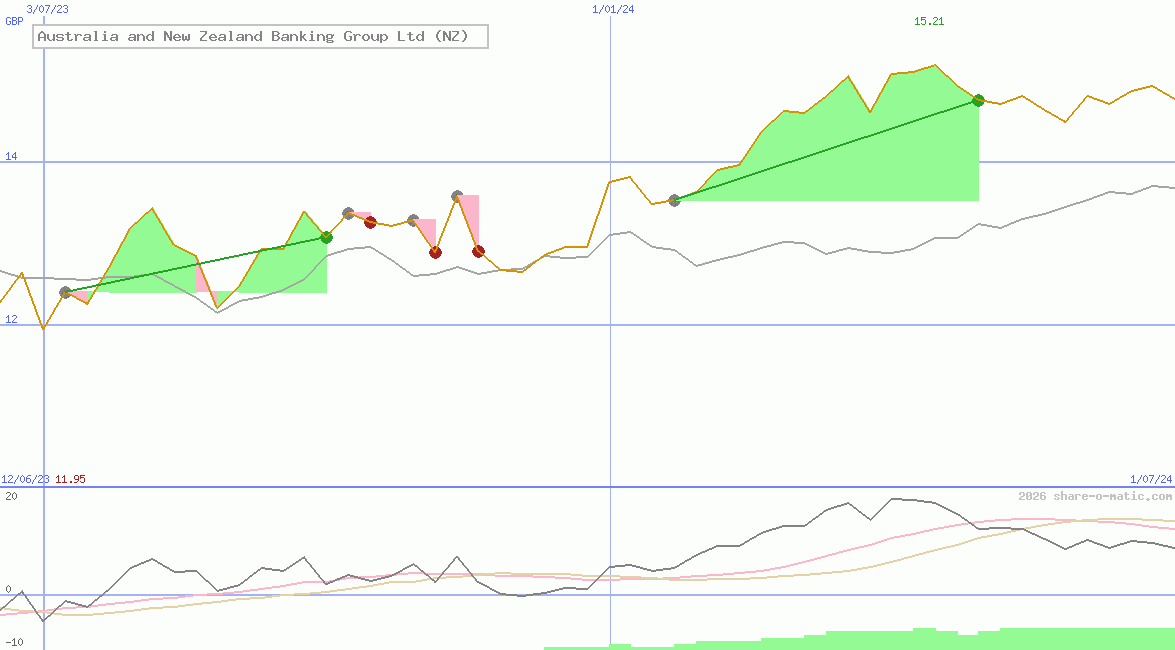Click the GBP currency label
Viewport: 1175px width, 650px height.
pos(14,22)
